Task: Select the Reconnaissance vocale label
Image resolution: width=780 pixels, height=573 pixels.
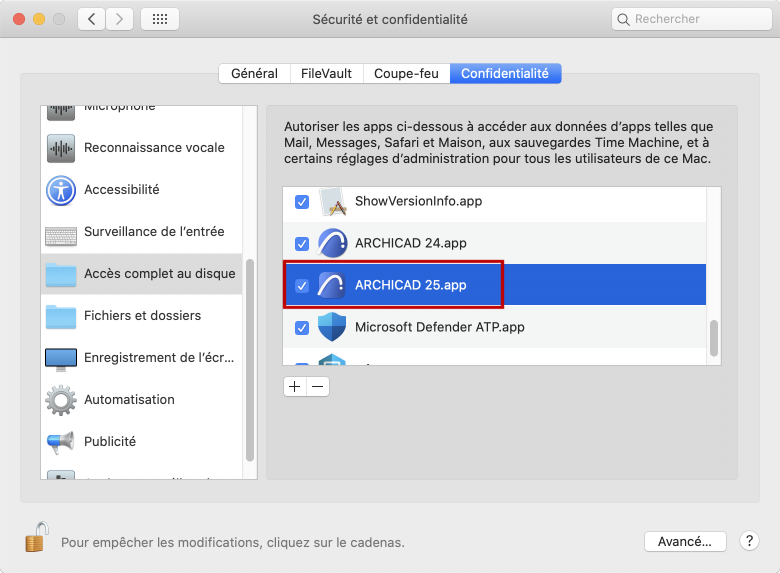Action: (x=154, y=148)
